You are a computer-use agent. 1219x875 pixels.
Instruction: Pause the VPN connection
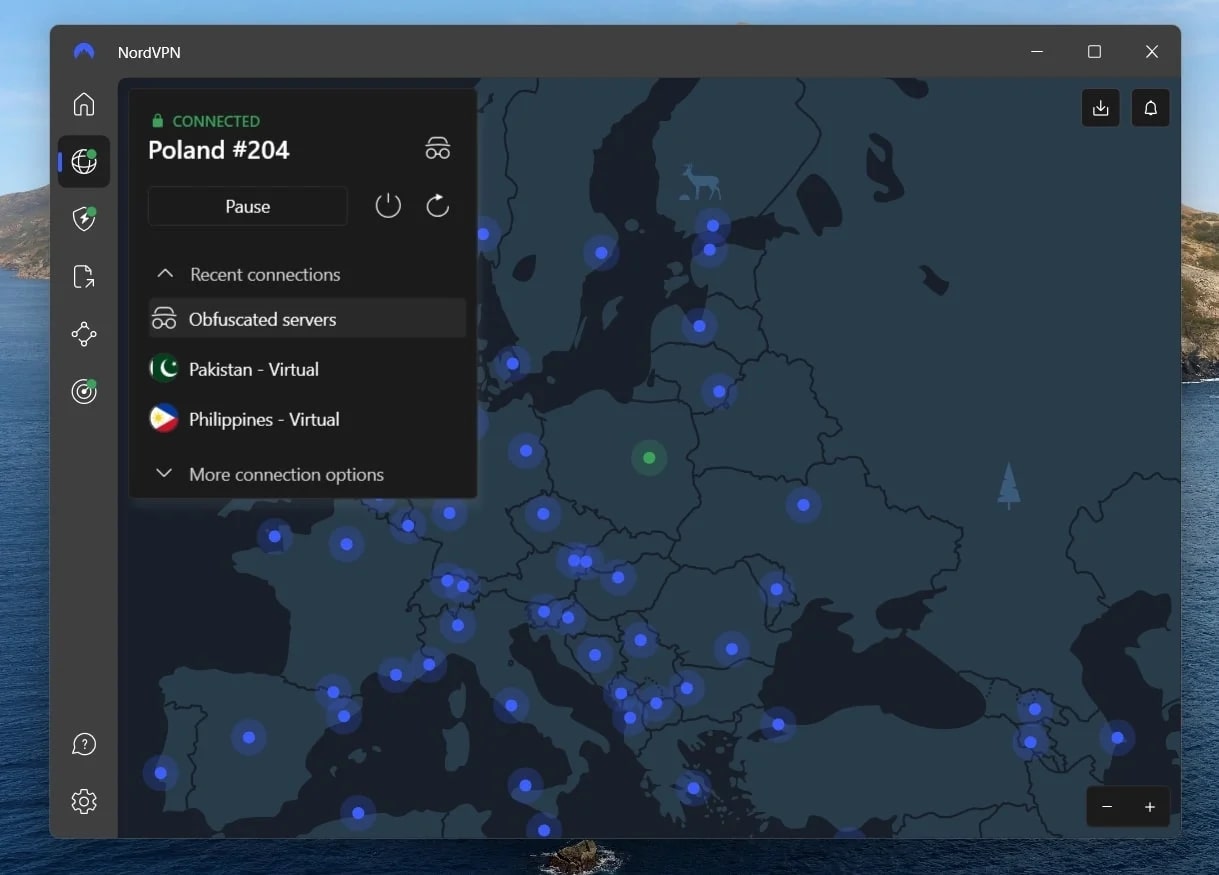(247, 206)
